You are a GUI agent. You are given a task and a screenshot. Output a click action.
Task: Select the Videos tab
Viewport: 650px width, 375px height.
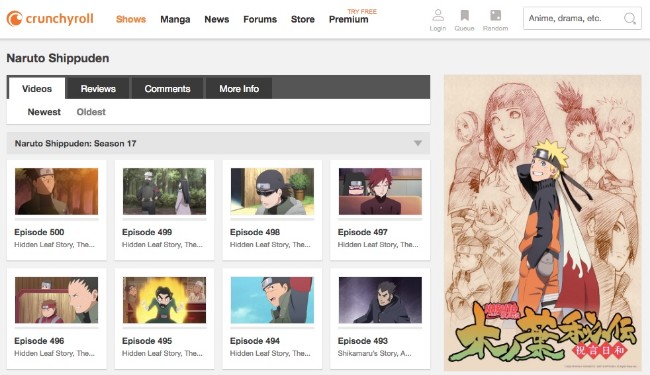[x=37, y=88]
